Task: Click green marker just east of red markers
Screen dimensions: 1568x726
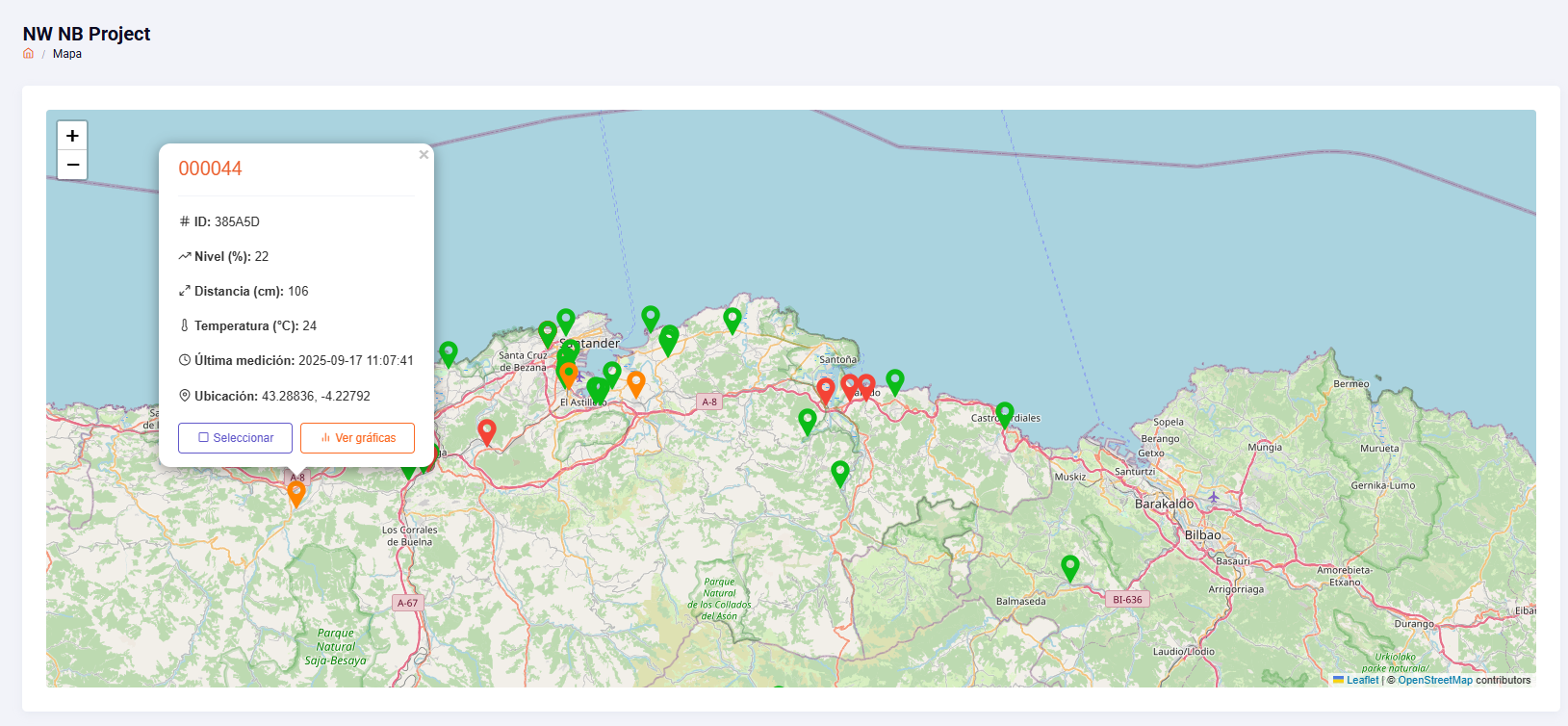Action: [x=895, y=381]
